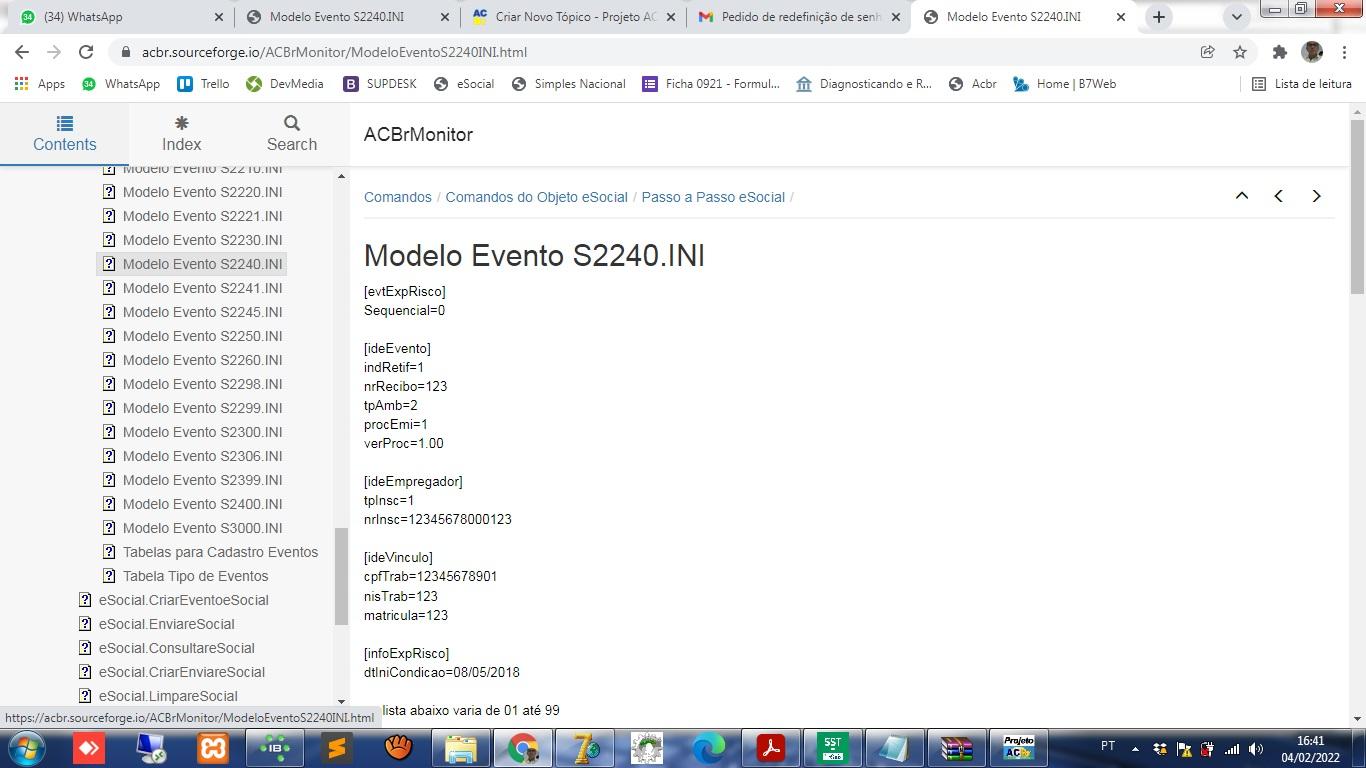
Task: Open the Home | B7Web bookmark
Action: (x=1064, y=84)
